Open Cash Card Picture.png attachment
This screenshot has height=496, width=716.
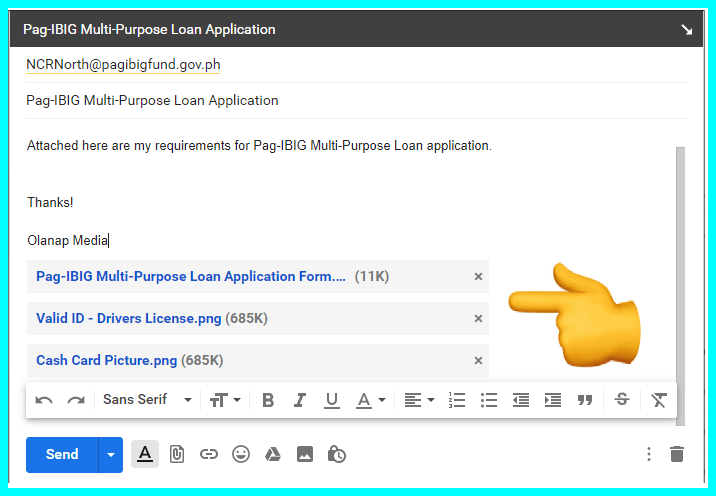coord(106,360)
